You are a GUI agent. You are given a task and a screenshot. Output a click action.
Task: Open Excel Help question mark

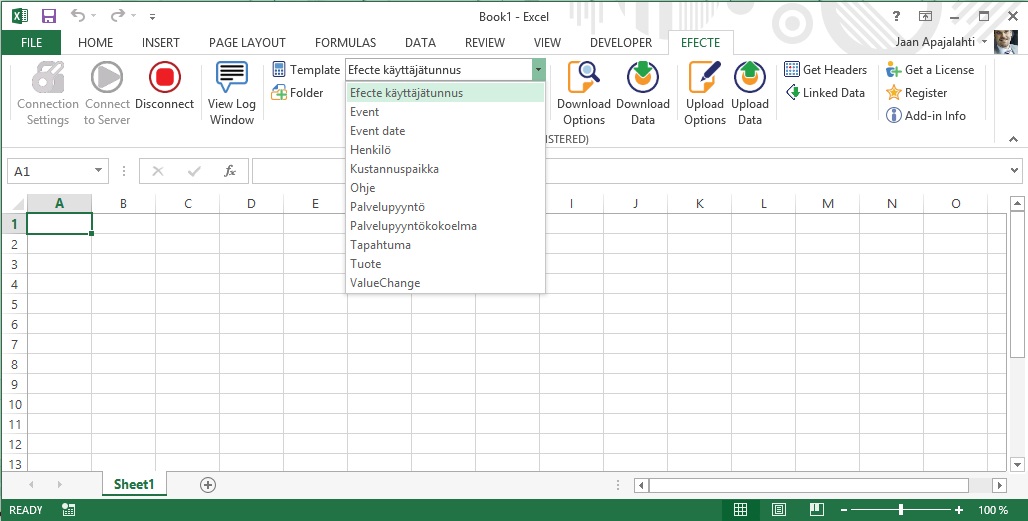[x=897, y=16]
